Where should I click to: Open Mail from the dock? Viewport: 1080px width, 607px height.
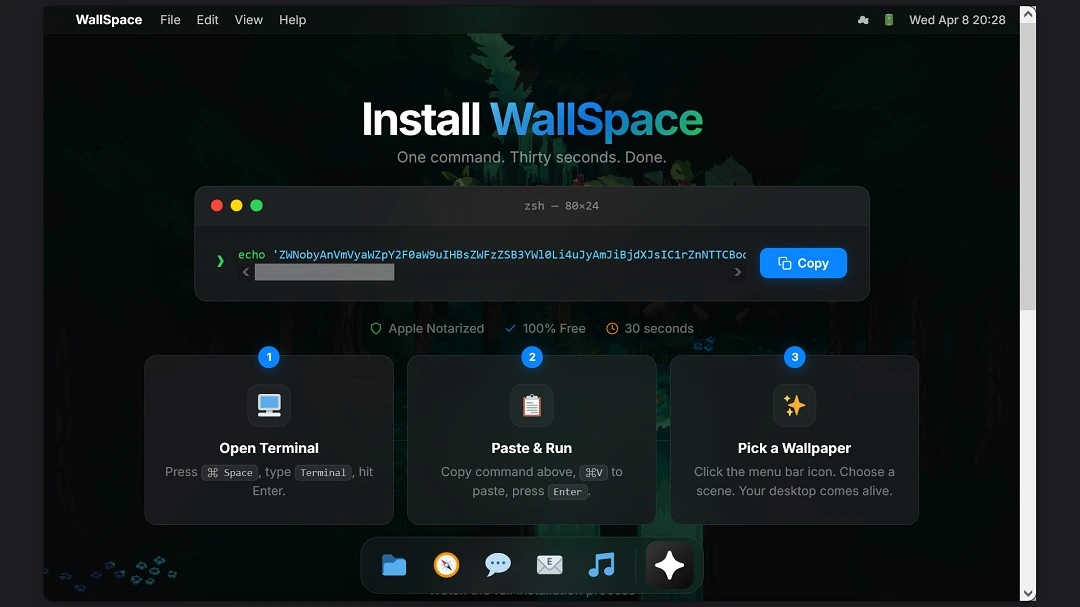pyautogui.click(x=549, y=564)
